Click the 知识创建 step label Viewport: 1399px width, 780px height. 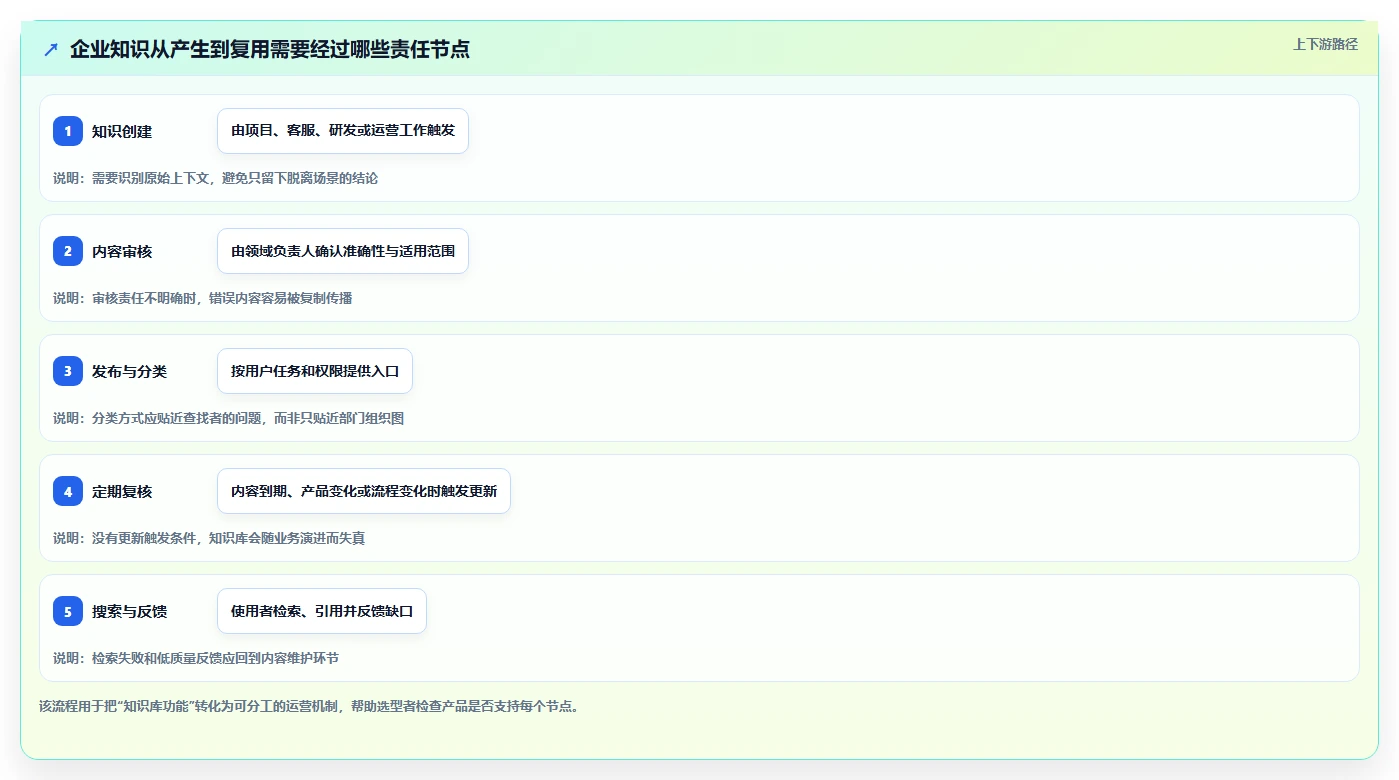[122, 131]
